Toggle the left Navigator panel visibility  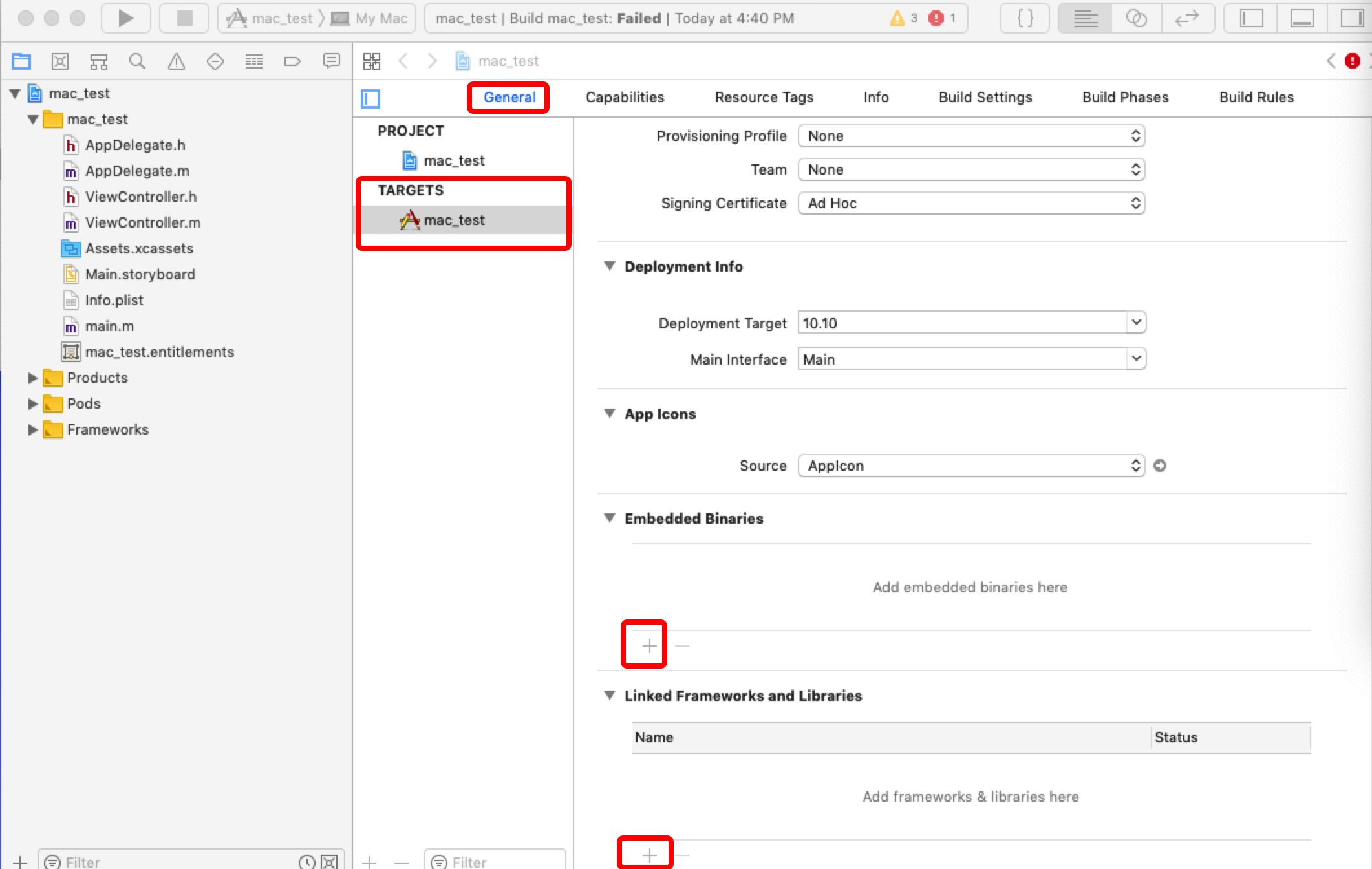tap(1251, 18)
